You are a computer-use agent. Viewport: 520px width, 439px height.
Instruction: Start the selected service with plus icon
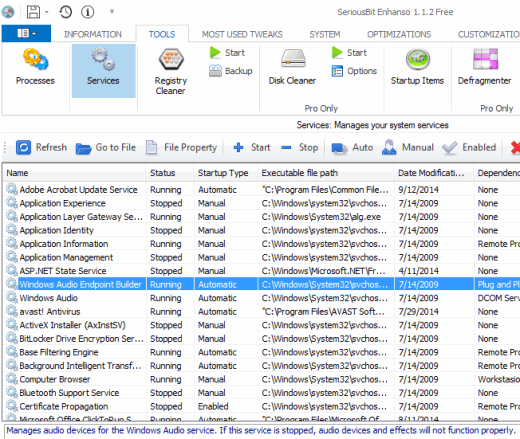238,147
